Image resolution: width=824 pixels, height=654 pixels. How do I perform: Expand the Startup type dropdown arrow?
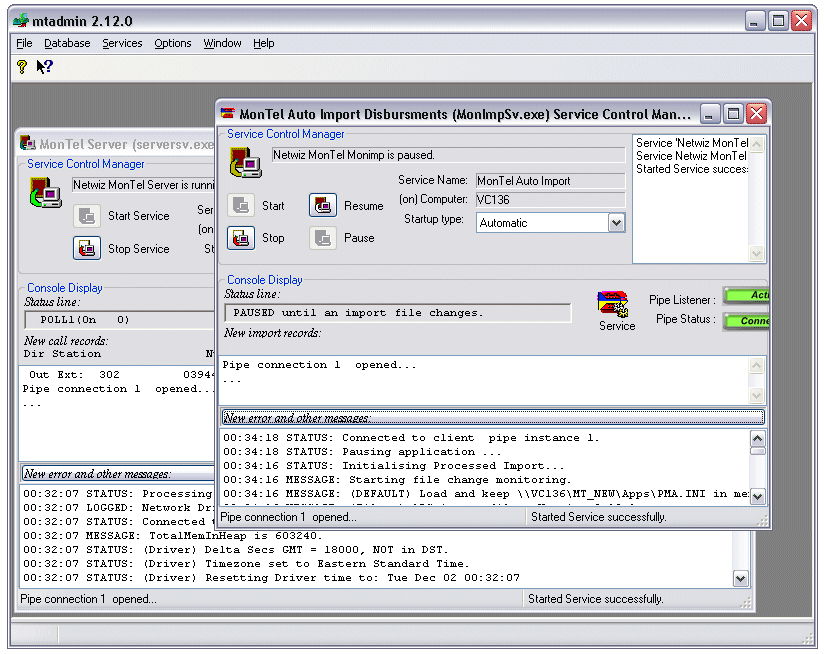click(616, 223)
